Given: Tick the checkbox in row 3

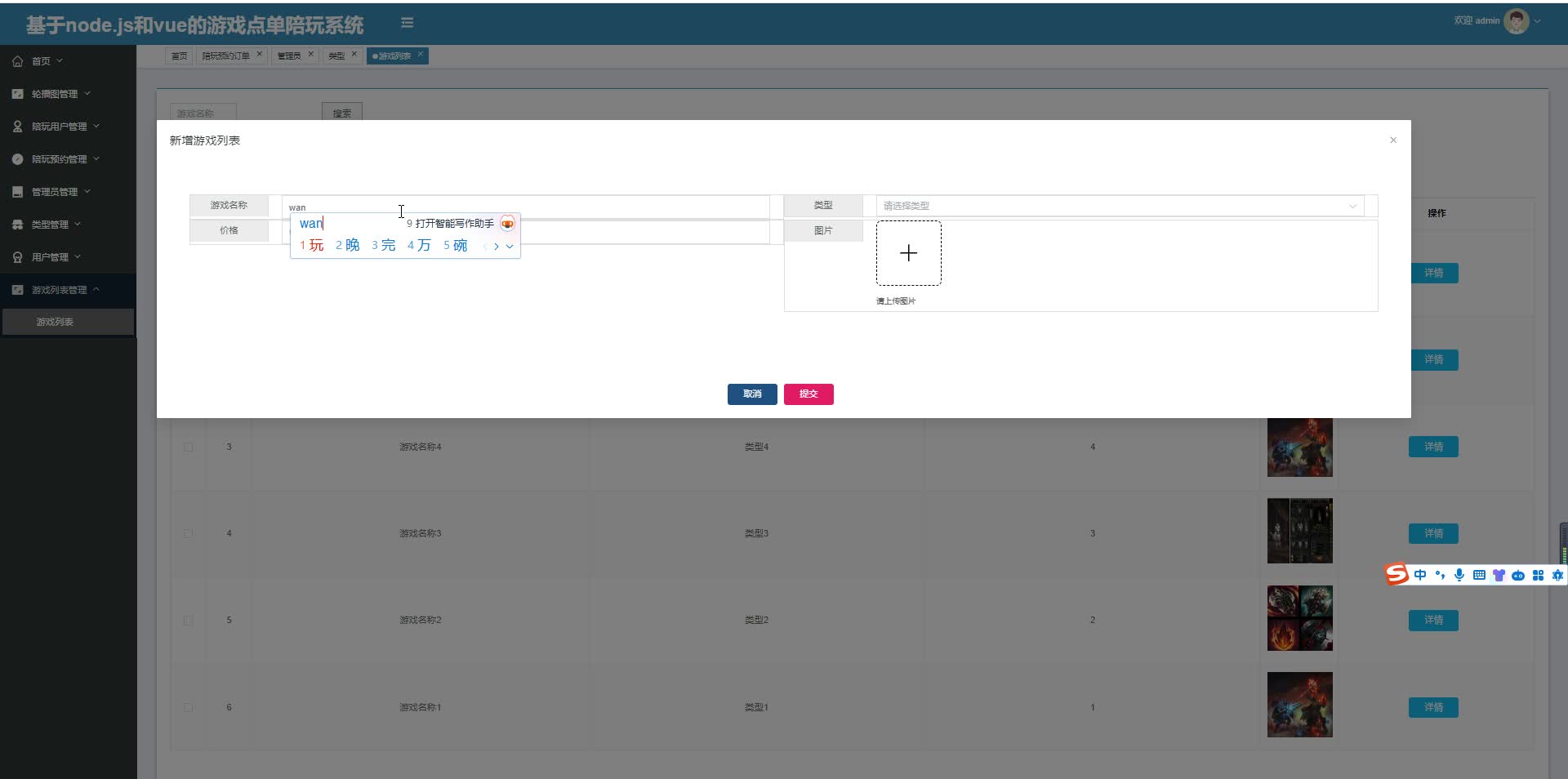Looking at the screenshot, I should pyautogui.click(x=188, y=447).
